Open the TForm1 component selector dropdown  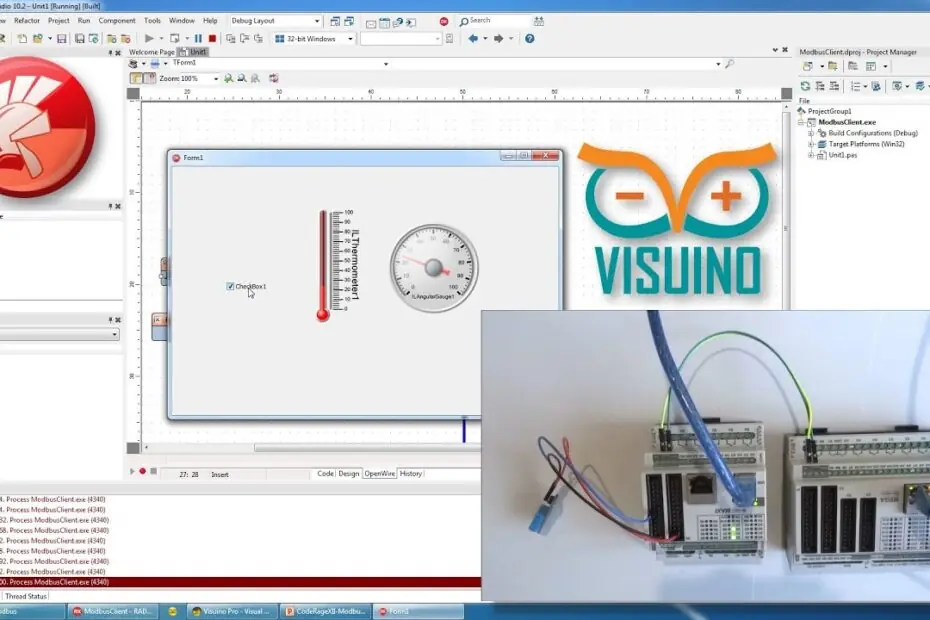point(386,63)
